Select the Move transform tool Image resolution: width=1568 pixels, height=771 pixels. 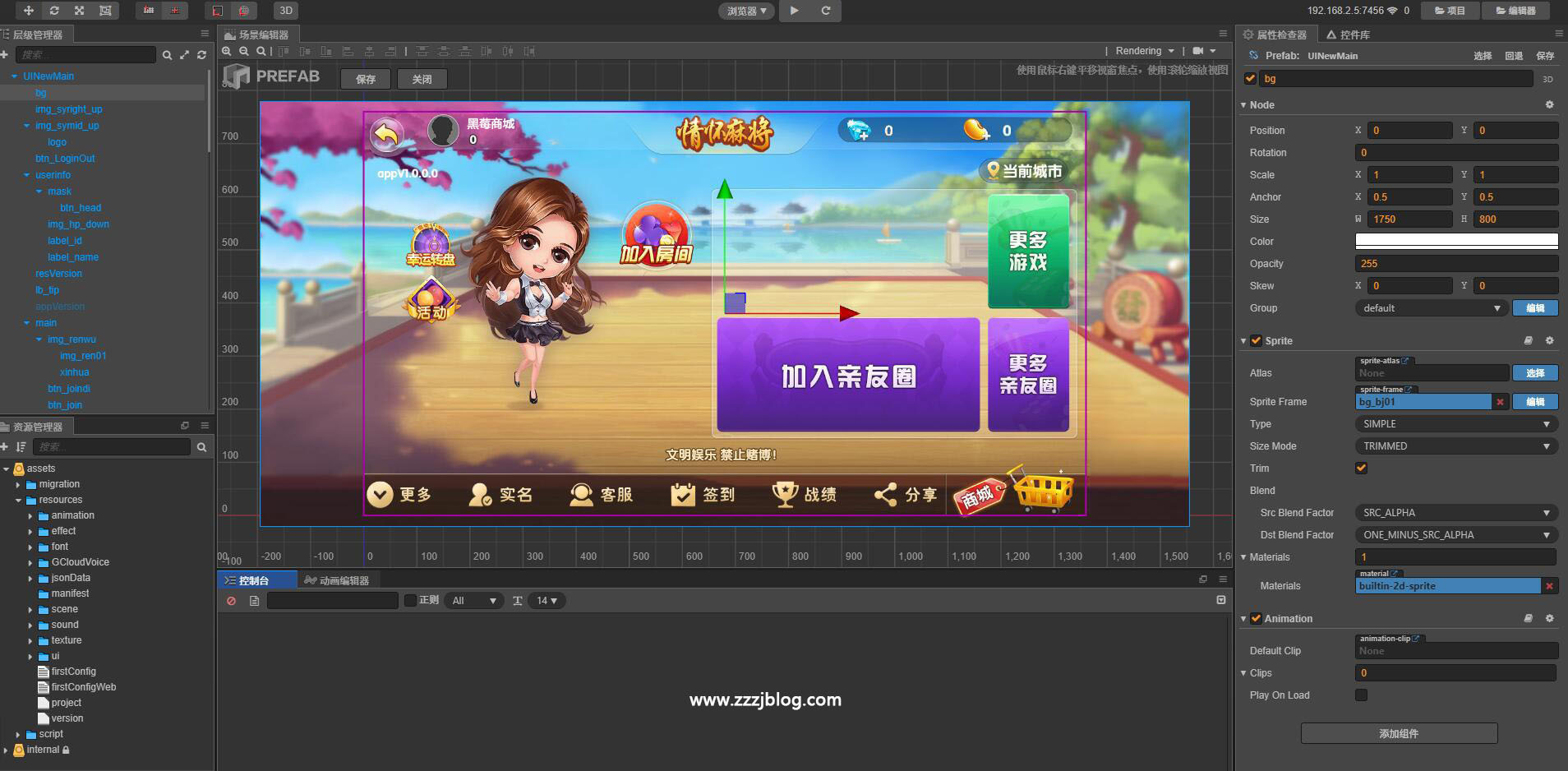coord(29,11)
